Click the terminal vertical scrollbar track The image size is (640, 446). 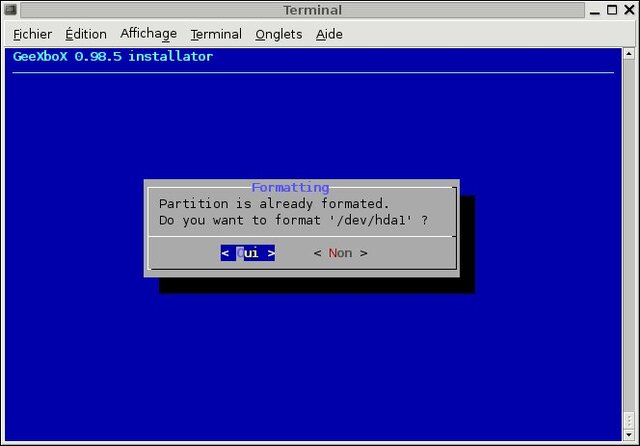(629, 237)
